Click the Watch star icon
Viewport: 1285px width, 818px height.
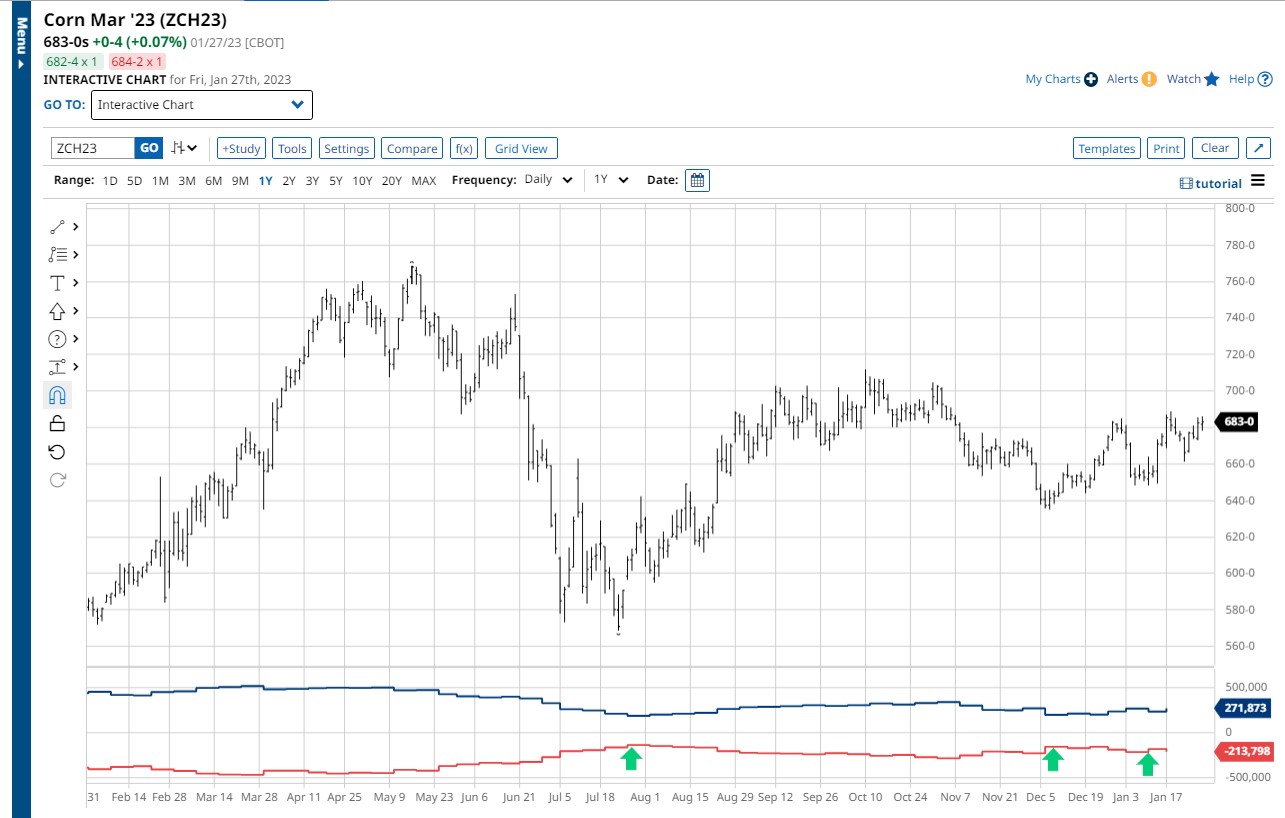click(1212, 79)
